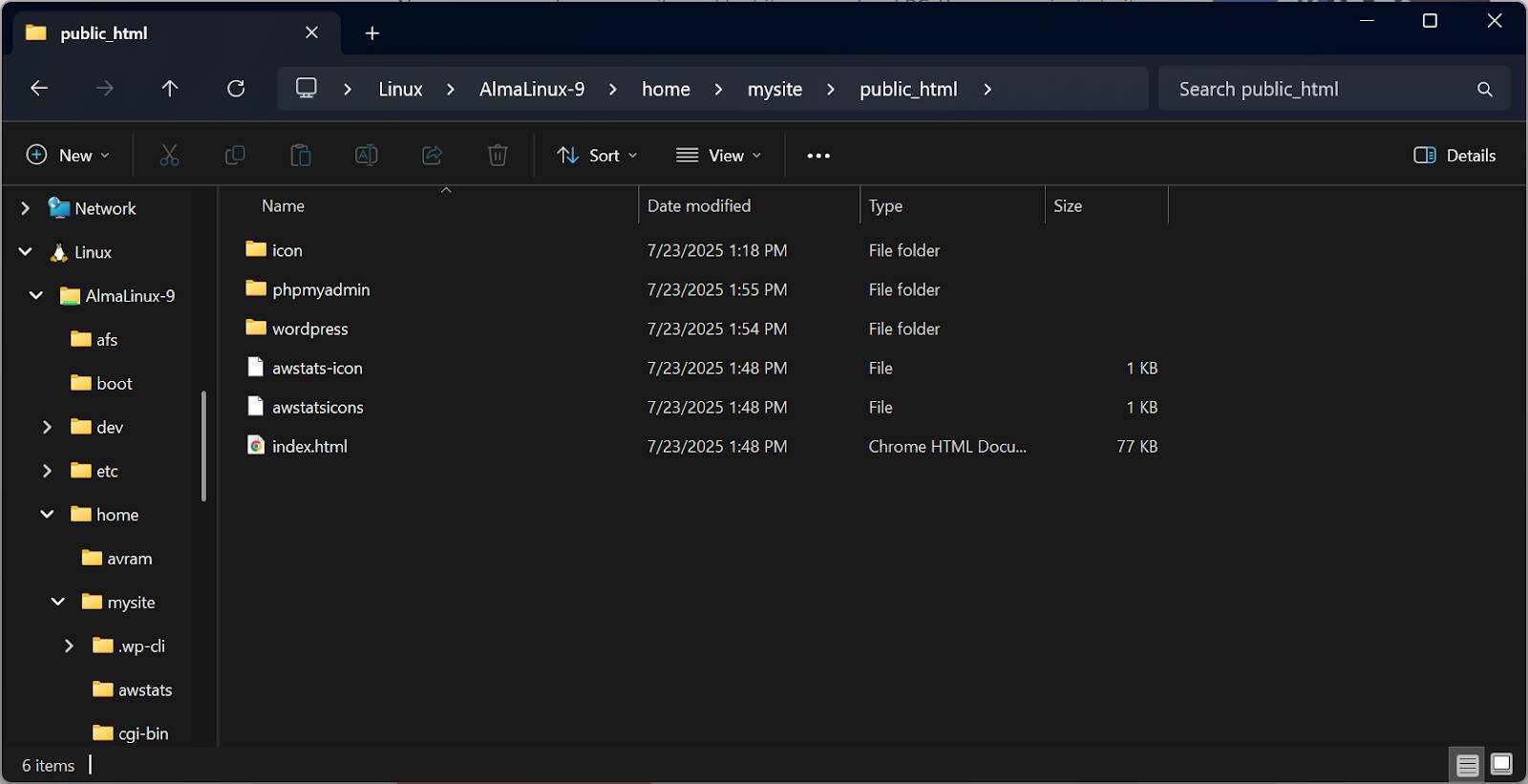This screenshot has width=1528, height=784.
Task: Open dropdown chevron after public_html in breadcrumb
Action: [987, 89]
